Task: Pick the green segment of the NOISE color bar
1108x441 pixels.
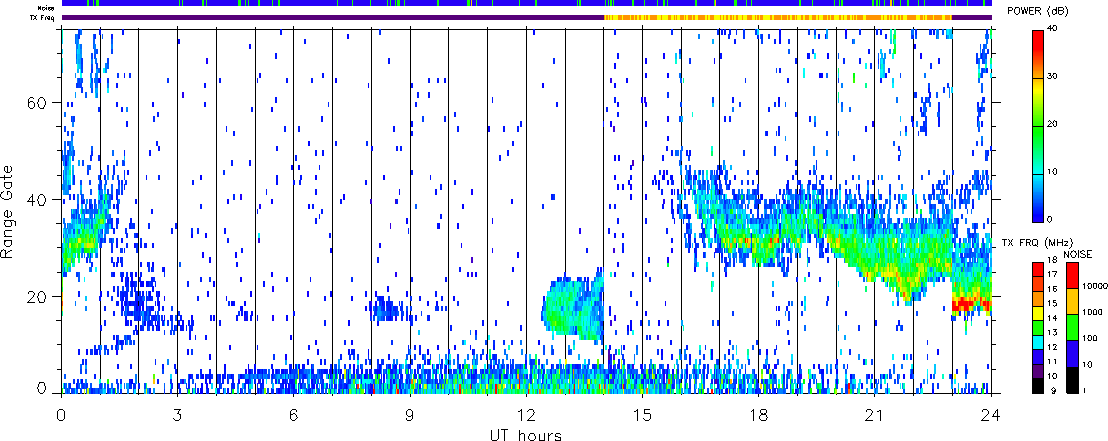Action: pyautogui.click(x=1073, y=327)
